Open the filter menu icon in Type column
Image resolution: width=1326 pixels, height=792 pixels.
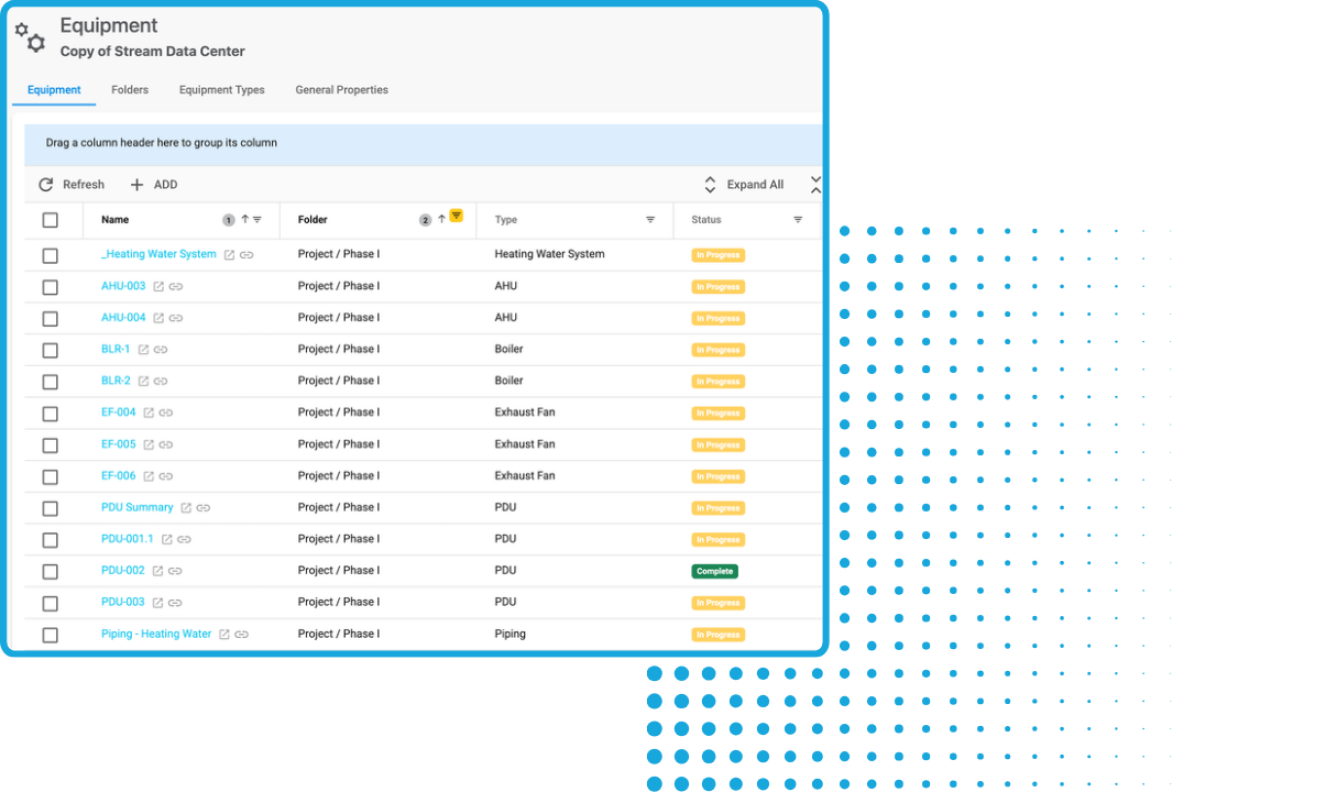[x=650, y=220]
